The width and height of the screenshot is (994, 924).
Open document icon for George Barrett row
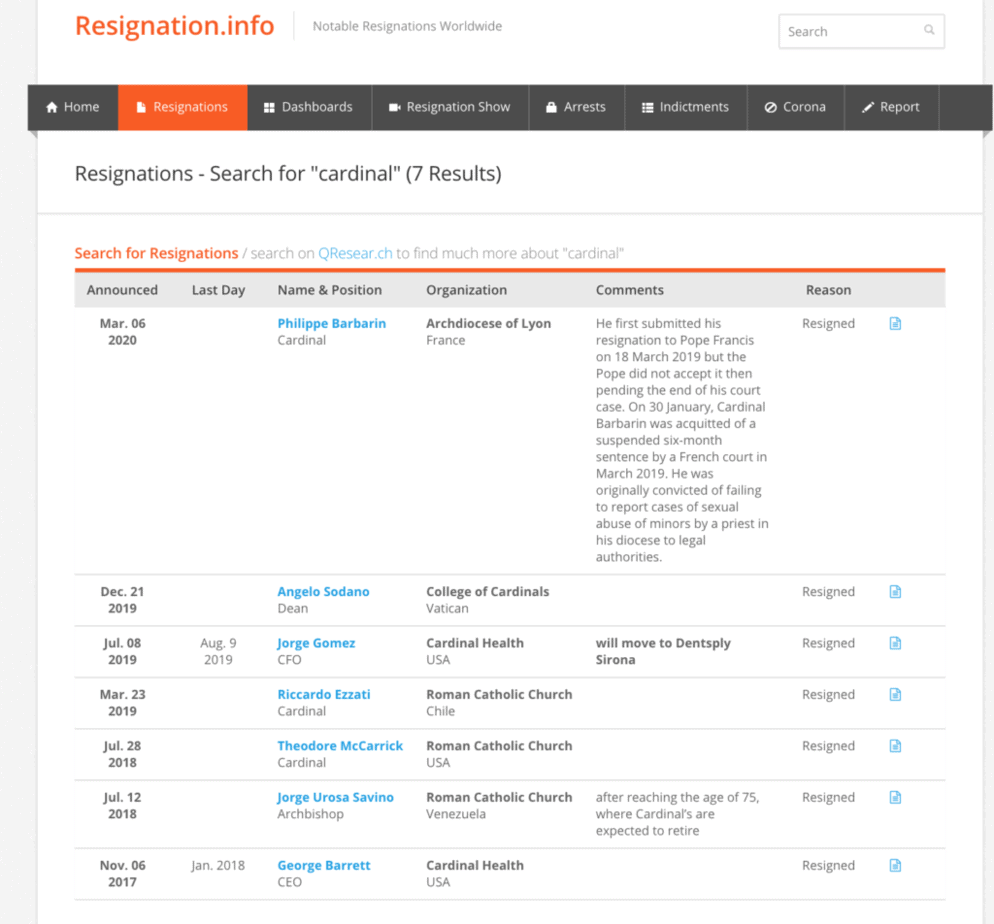pos(895,866)
